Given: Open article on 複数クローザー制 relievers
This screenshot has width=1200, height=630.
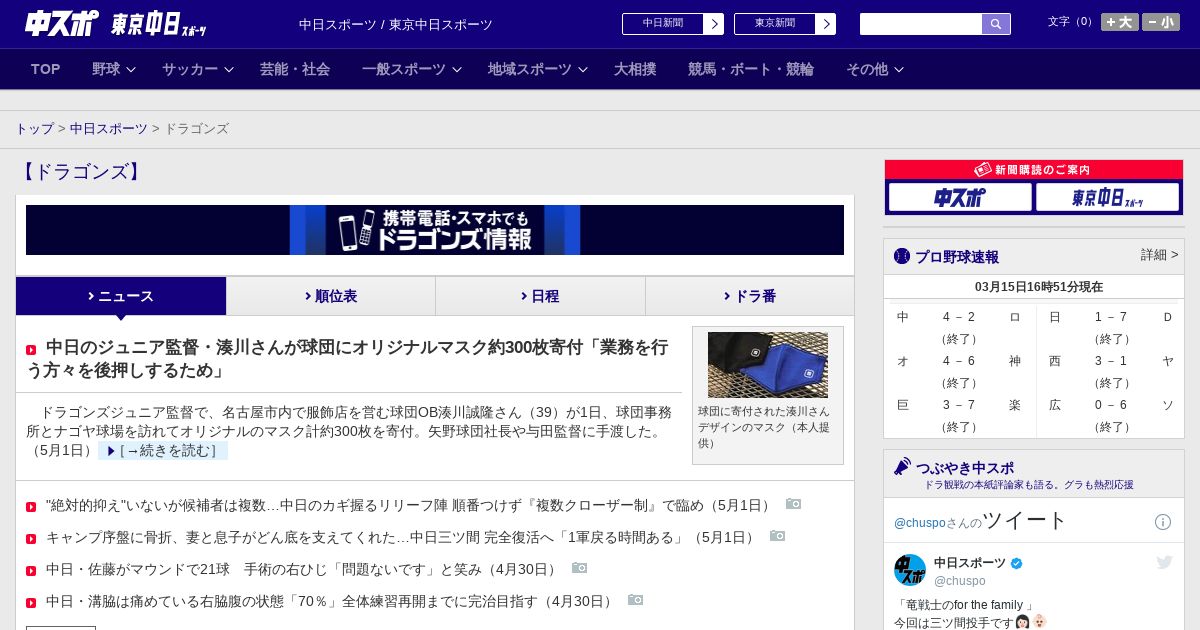Looking at the screenshot, I should tap(410, 505).
